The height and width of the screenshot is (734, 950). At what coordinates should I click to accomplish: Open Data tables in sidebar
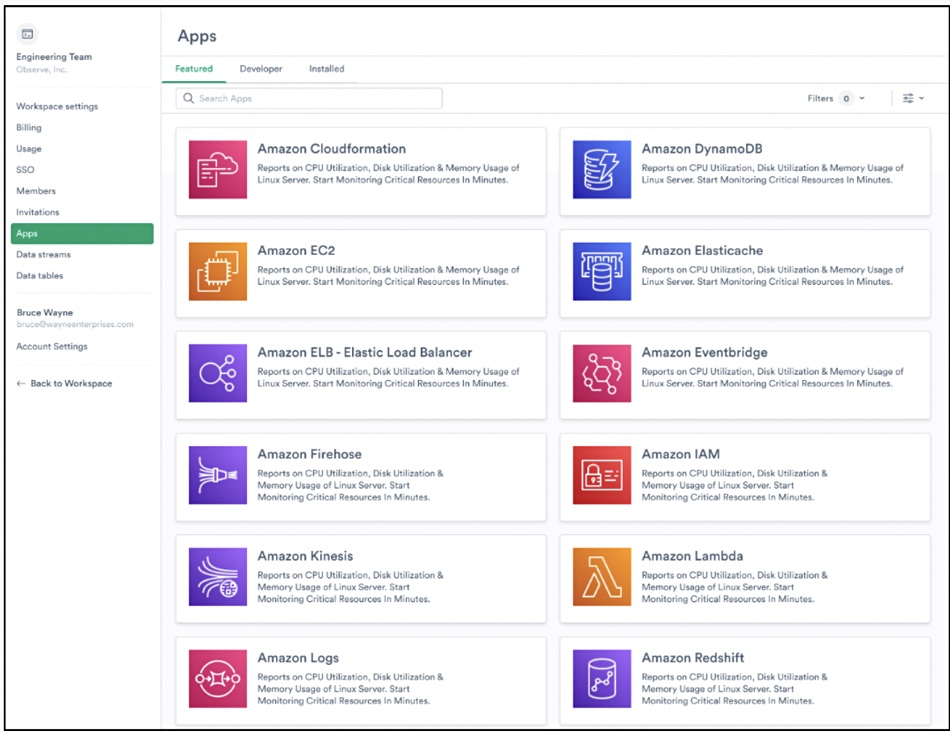[39, 276]
